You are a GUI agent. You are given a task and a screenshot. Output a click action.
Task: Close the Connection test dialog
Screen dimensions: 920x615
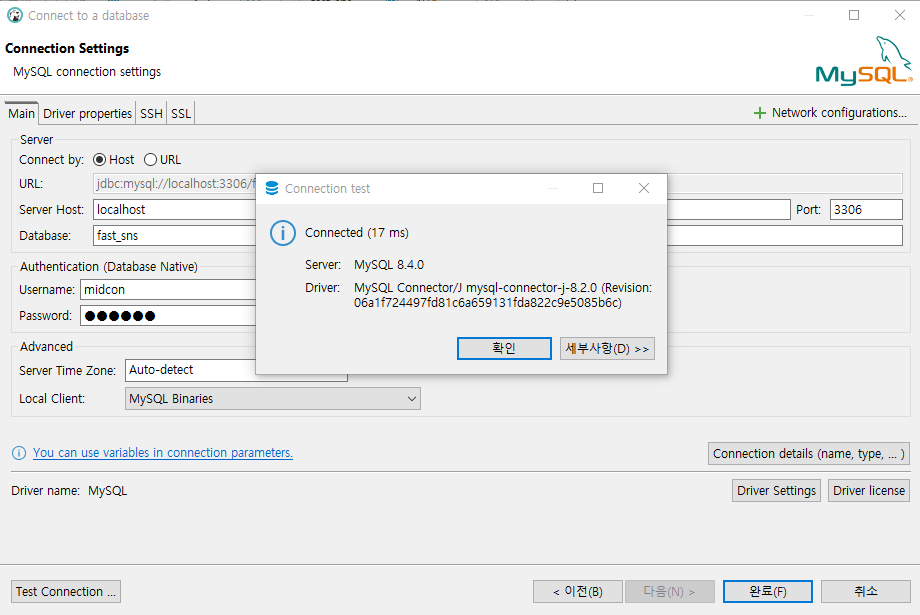pos(644,188)
